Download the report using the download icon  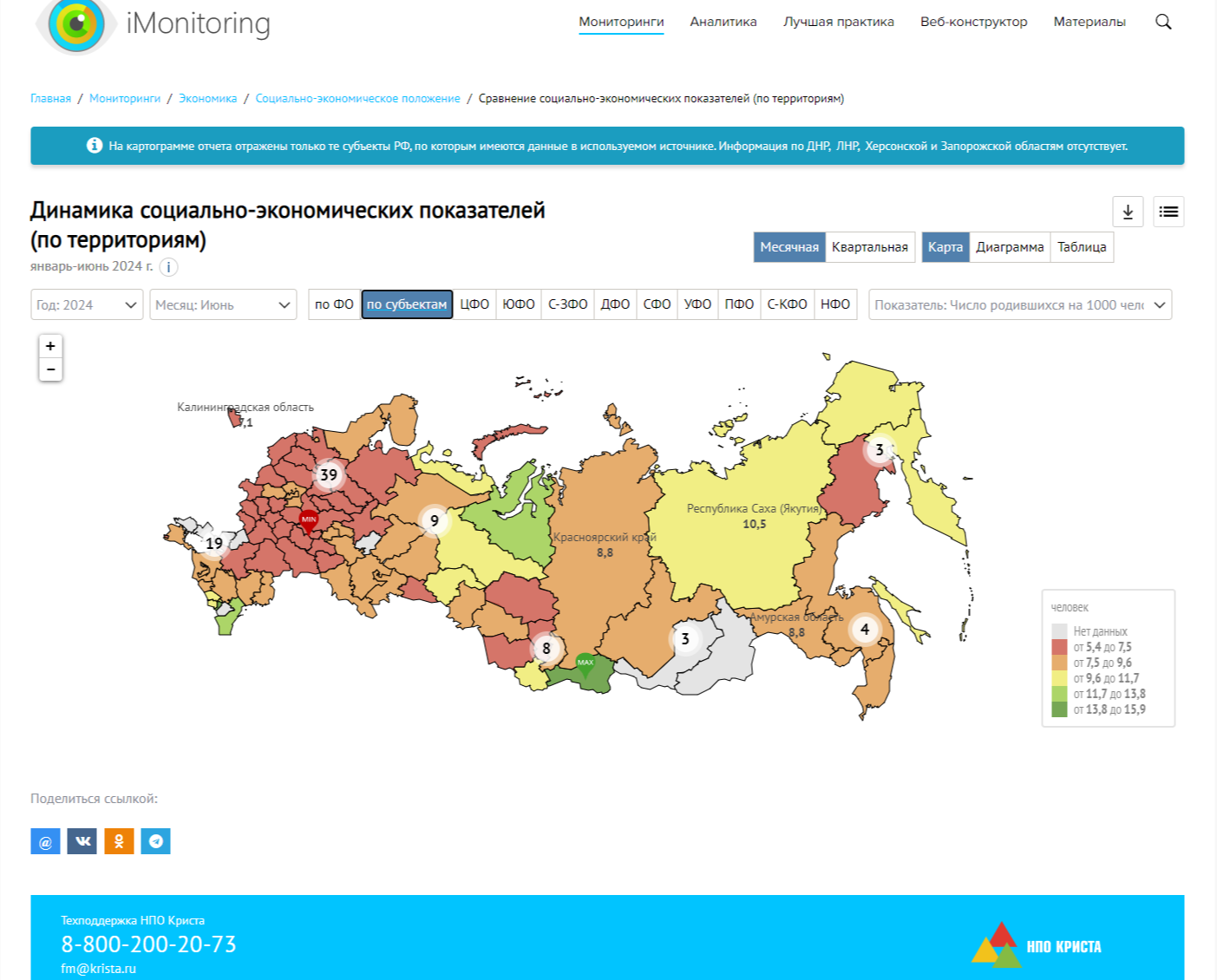(1128, 212)
